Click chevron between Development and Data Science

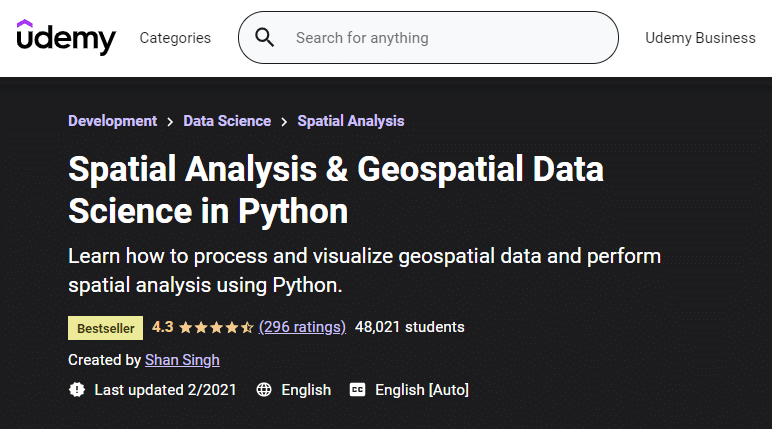coord(170,122)
